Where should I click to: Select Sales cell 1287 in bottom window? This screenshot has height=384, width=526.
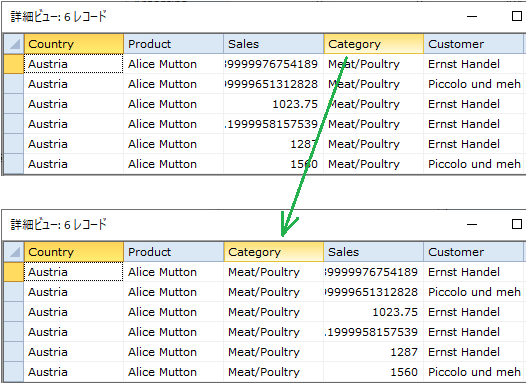click(374, 352)
